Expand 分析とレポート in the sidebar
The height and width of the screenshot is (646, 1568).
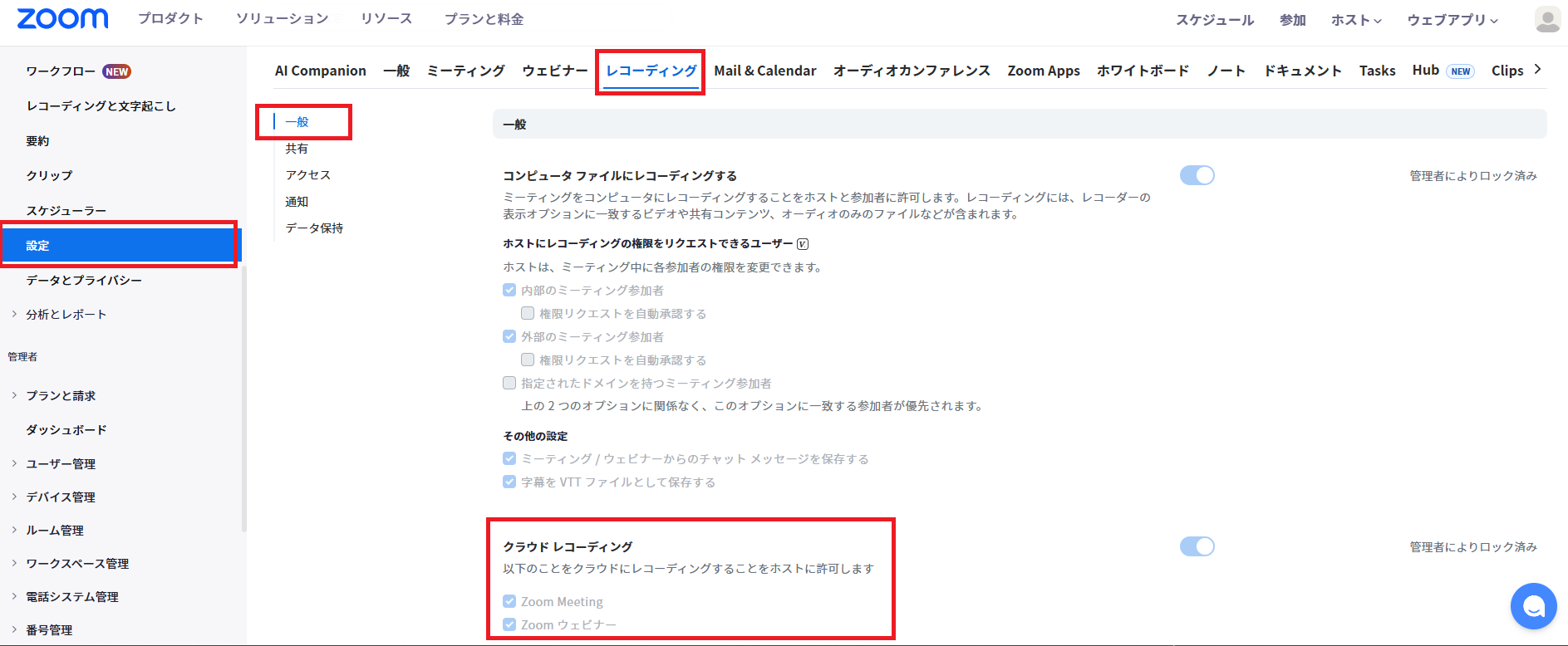(66, 314)
